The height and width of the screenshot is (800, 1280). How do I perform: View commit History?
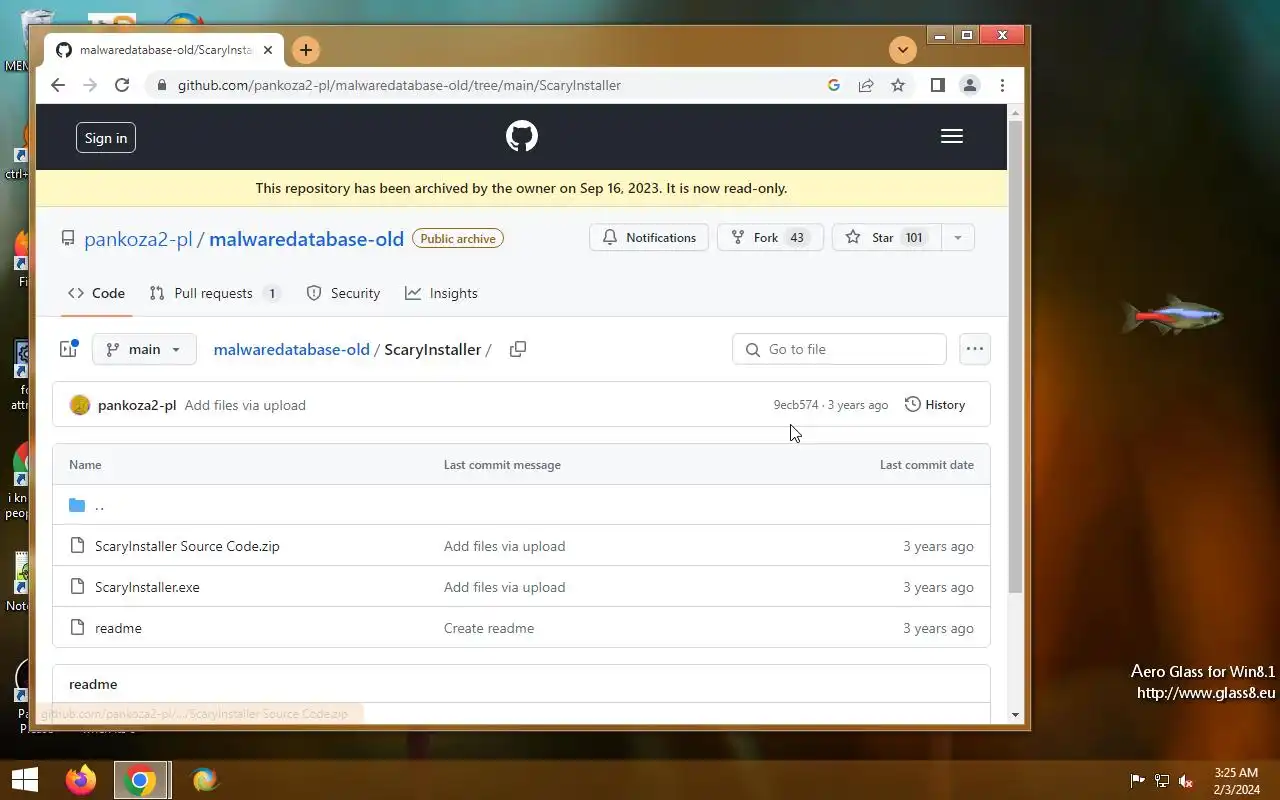[x=935, y=405]
